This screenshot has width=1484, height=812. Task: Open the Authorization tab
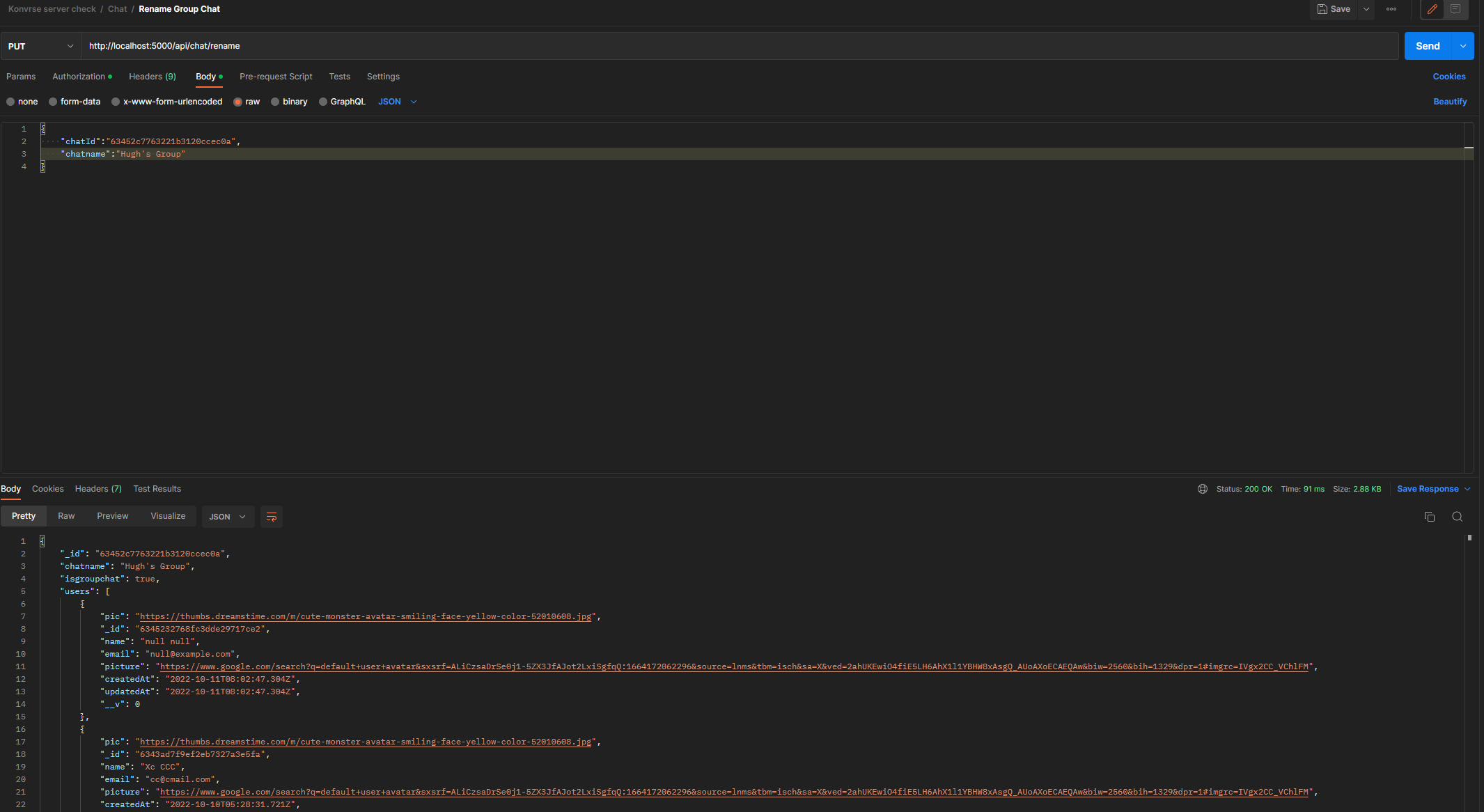[x=81, y=77]
